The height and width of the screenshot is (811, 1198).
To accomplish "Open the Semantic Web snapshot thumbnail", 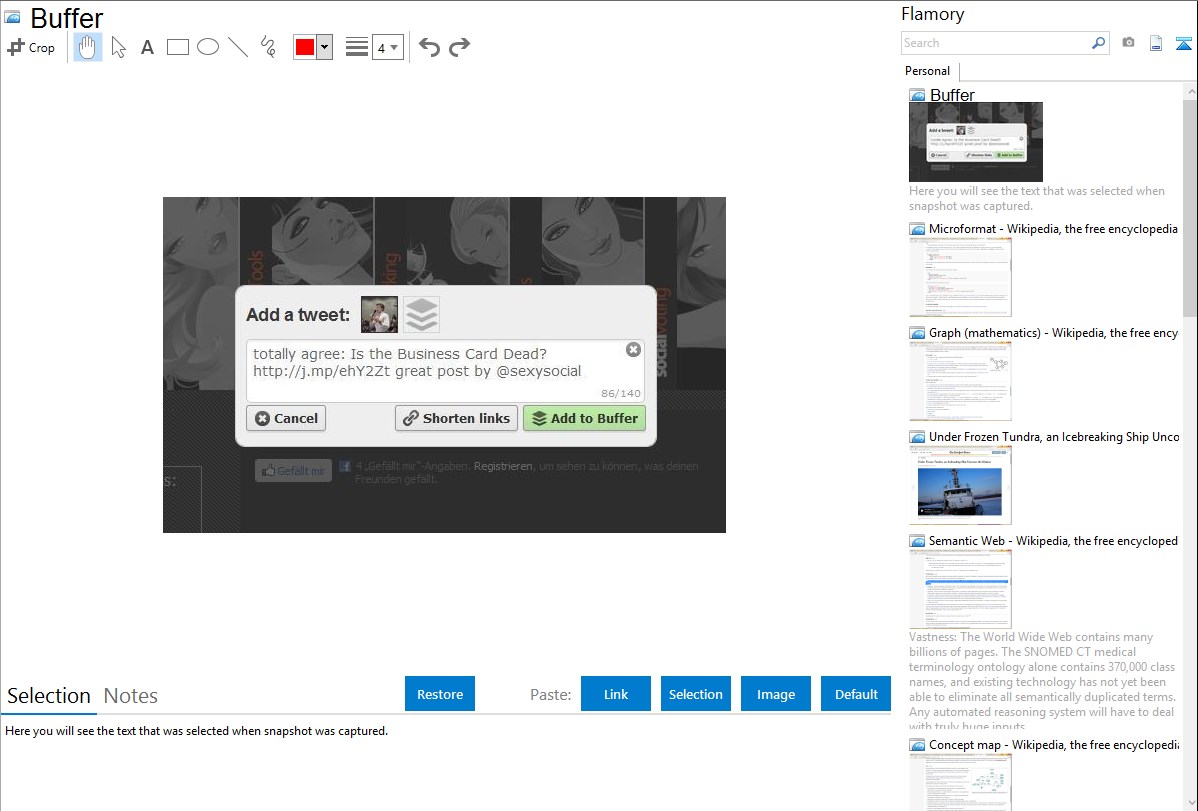I will tap(960, 589).
